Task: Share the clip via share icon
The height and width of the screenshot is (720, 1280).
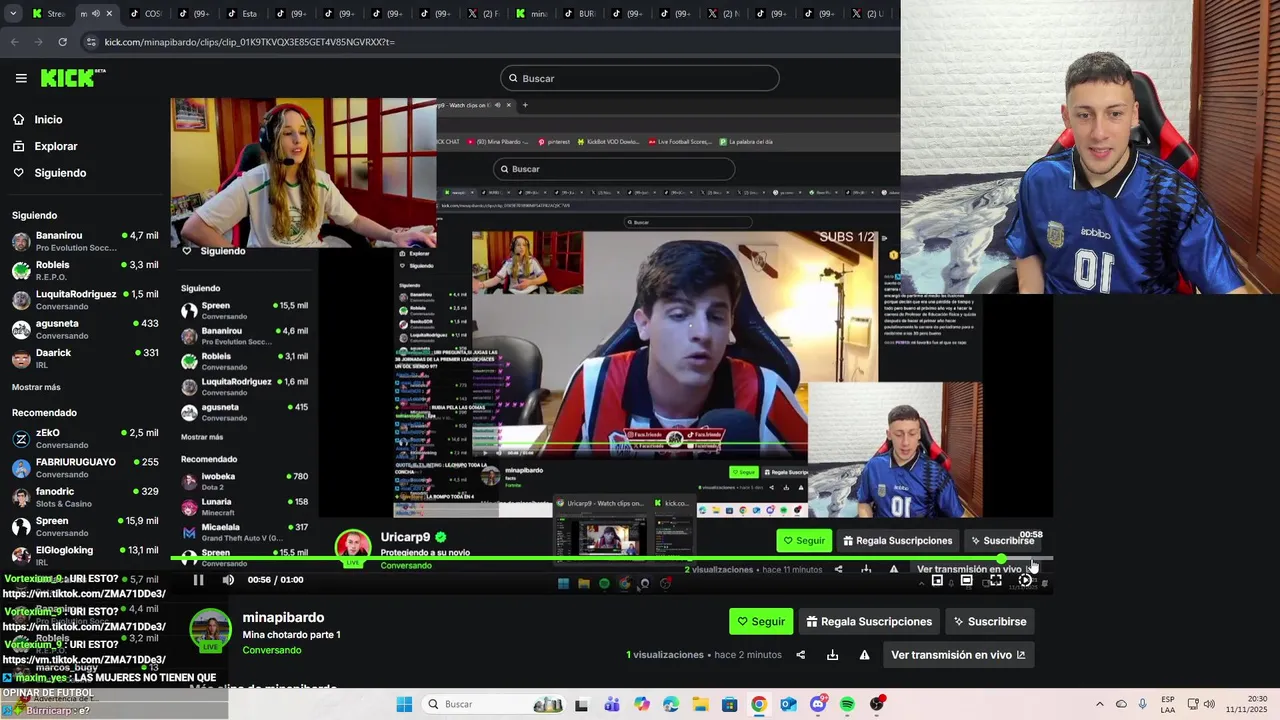Action: click(x=800, y=655)
